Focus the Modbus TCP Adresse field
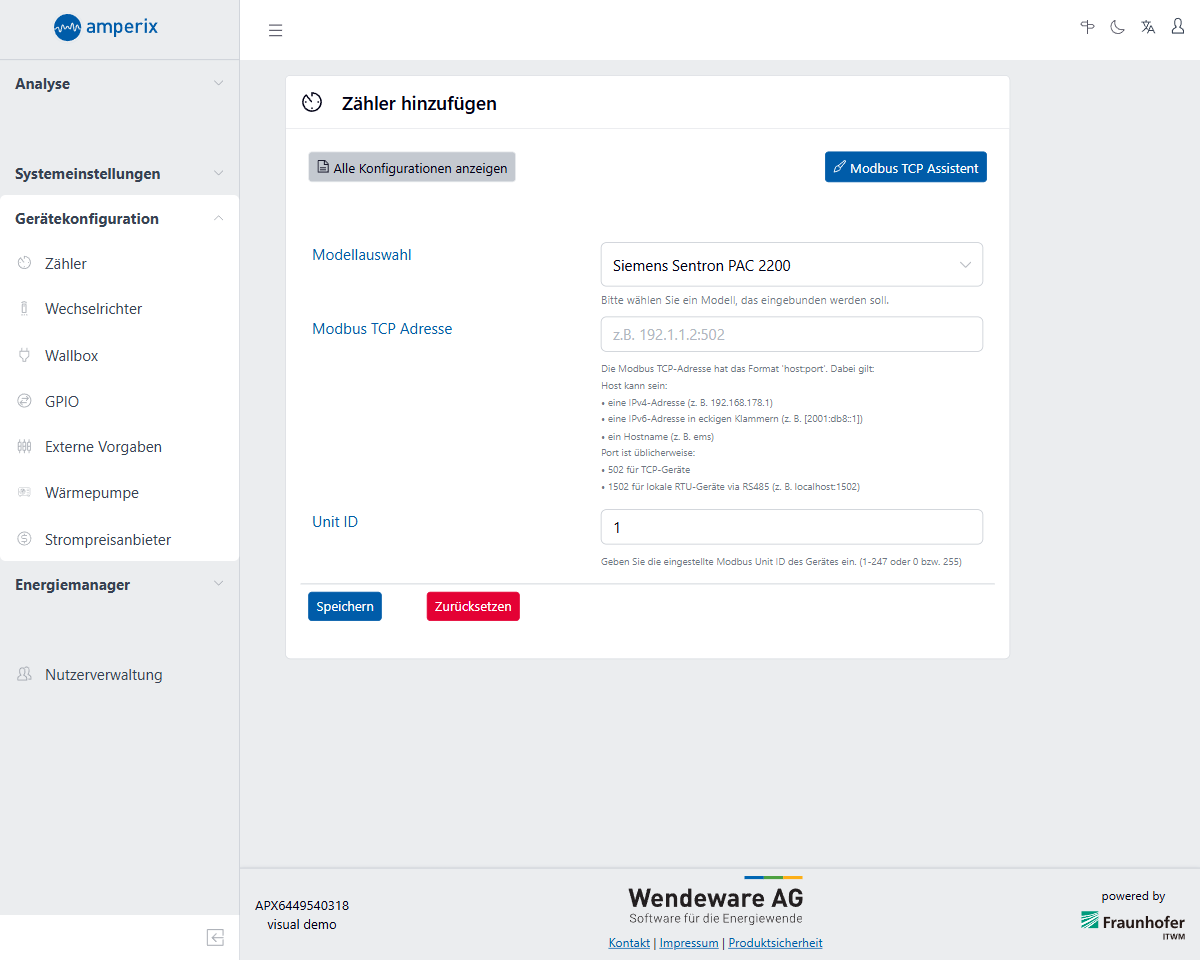The image size is (1200, 960). coord(791,335)
